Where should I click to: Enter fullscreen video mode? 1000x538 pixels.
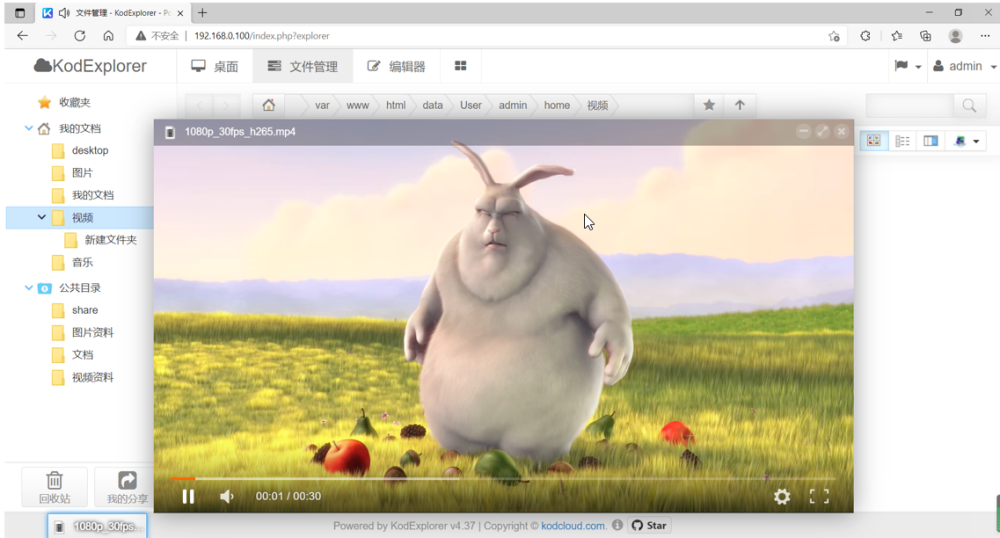coord(819,496)
